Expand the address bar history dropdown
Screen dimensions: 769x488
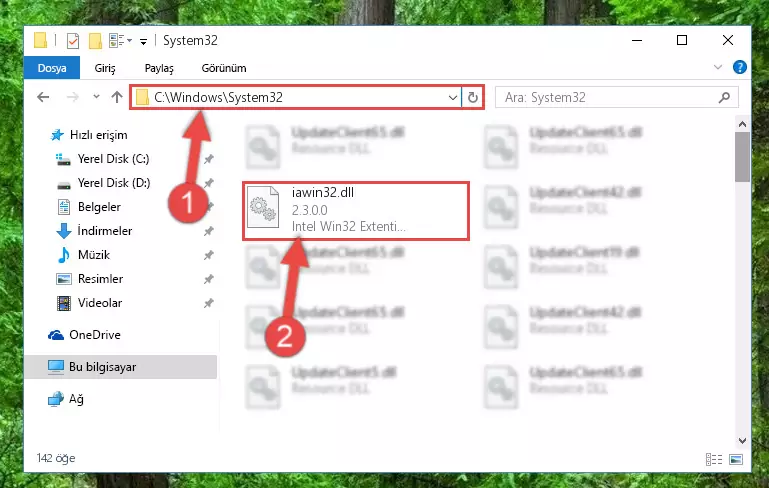[453, 98]
